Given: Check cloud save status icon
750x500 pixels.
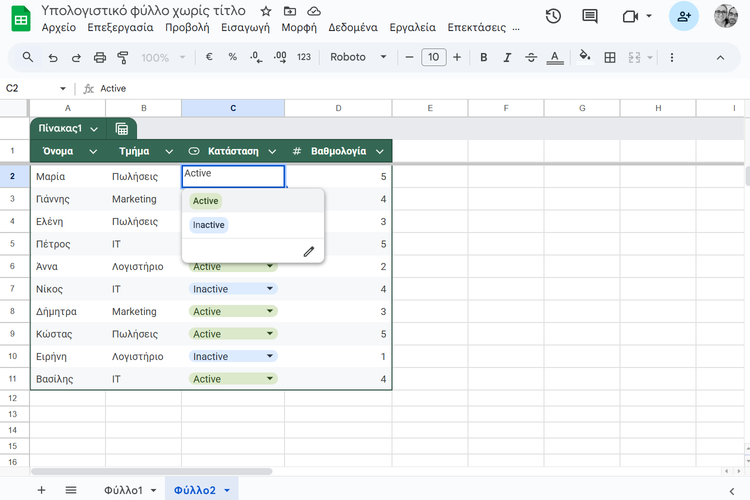Looking at the screenshot, I should 314,11.
